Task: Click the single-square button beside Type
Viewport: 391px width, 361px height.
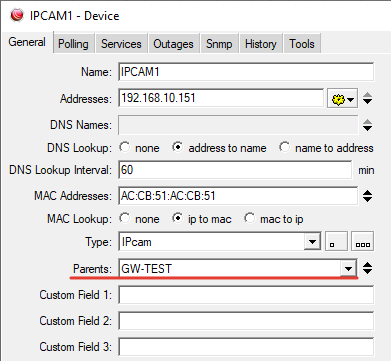Action: [336, 241]
